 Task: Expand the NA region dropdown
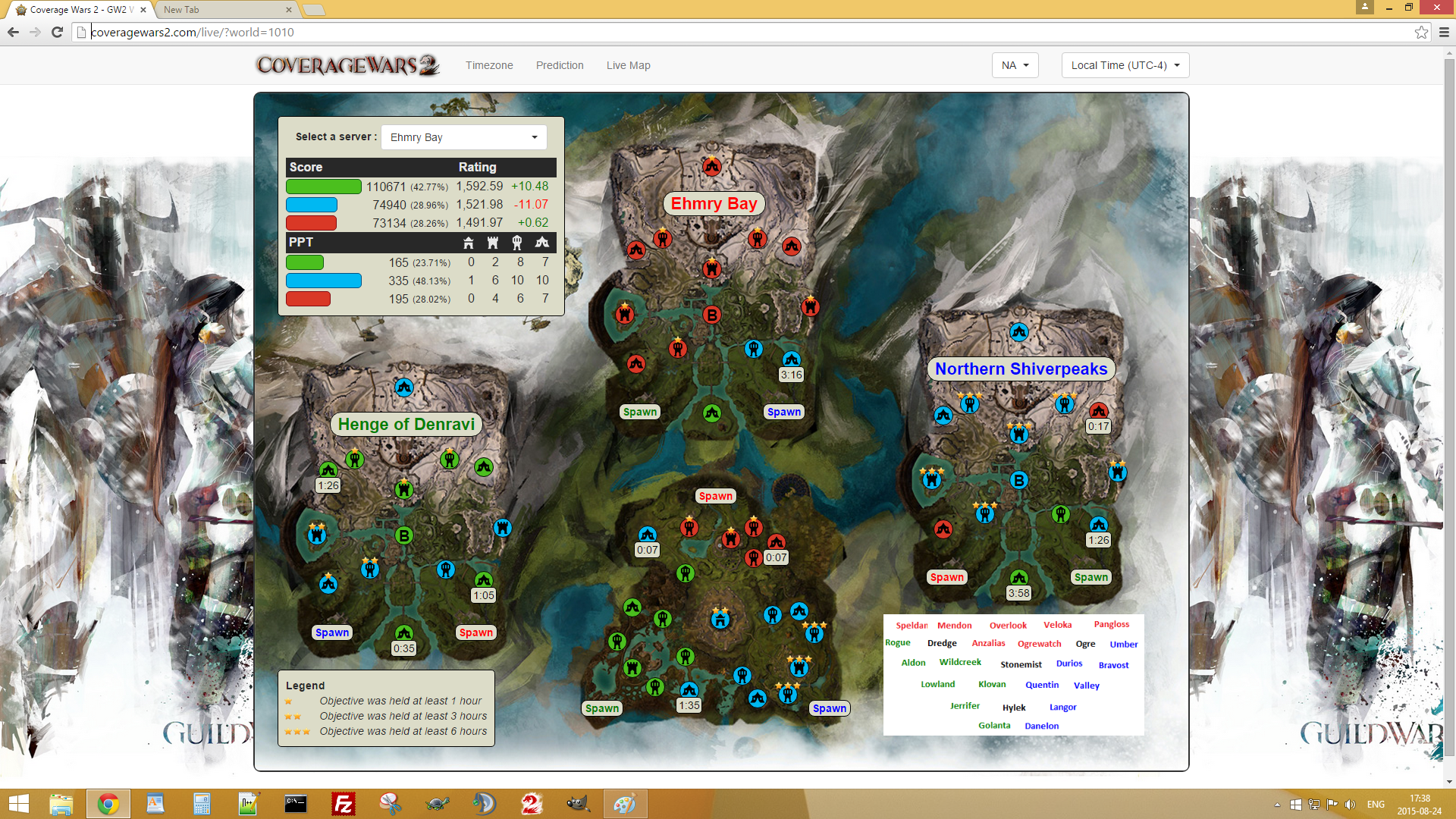coord(1015,65)
